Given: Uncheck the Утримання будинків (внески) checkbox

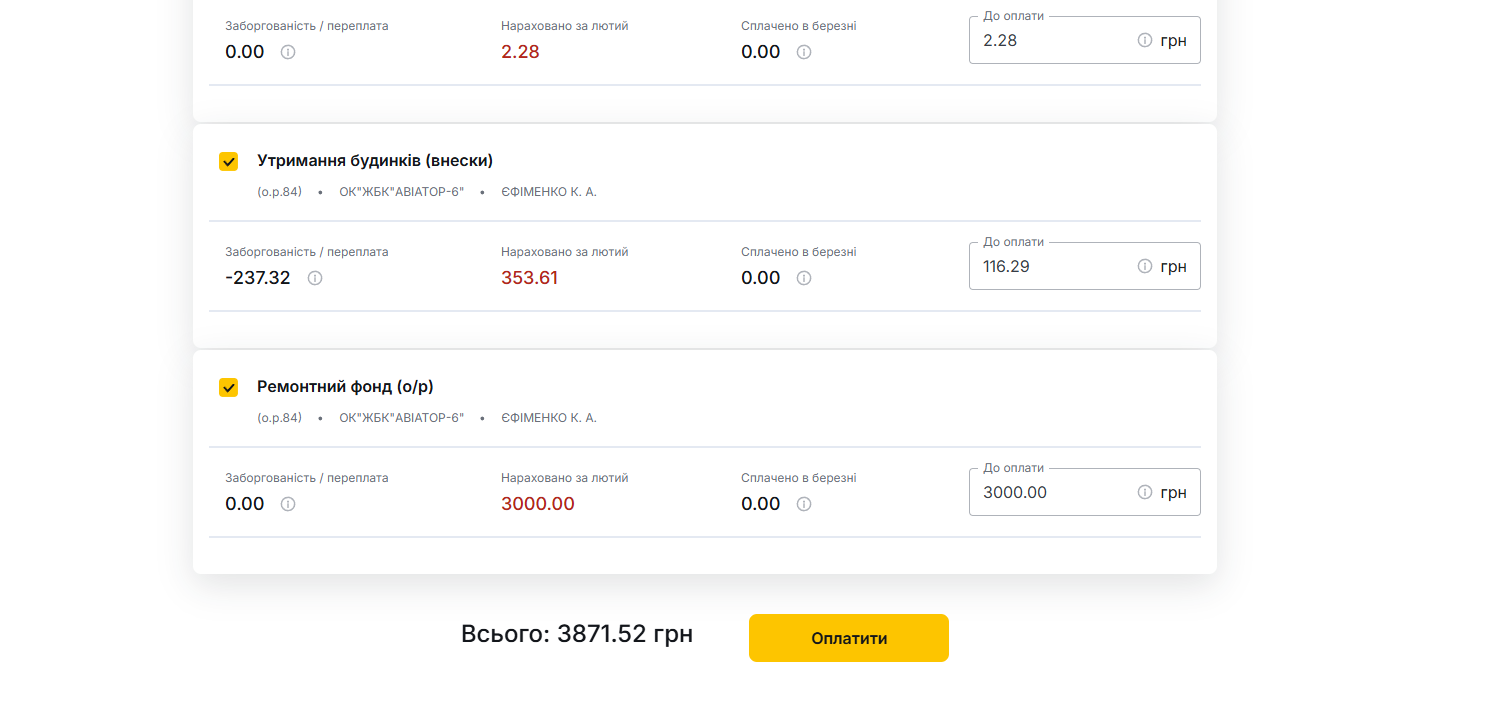Looking at the screenshot, I should pyautogui.click(x=229, y=162).
